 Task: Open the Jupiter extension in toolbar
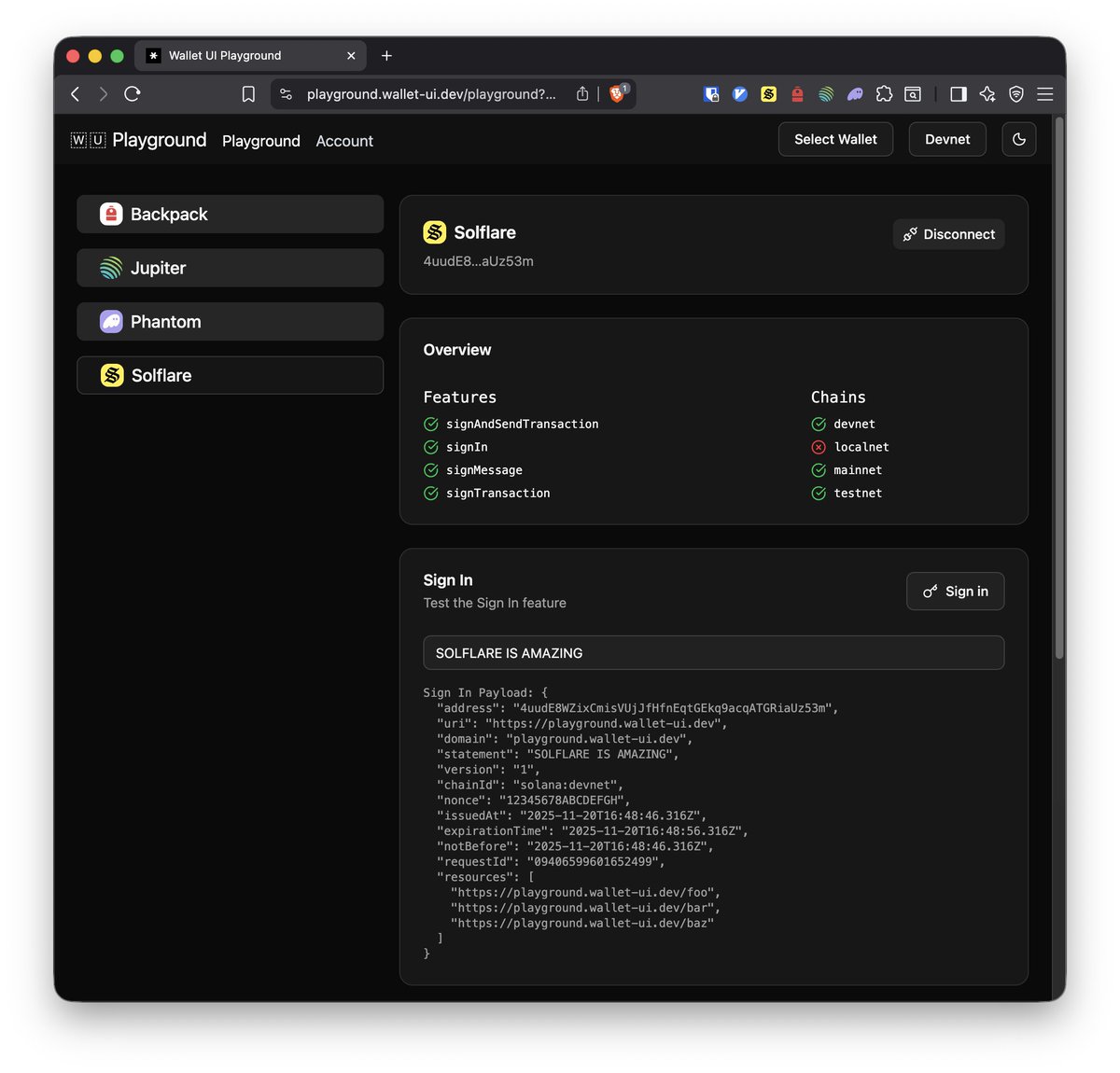click(x=826, y=93)
